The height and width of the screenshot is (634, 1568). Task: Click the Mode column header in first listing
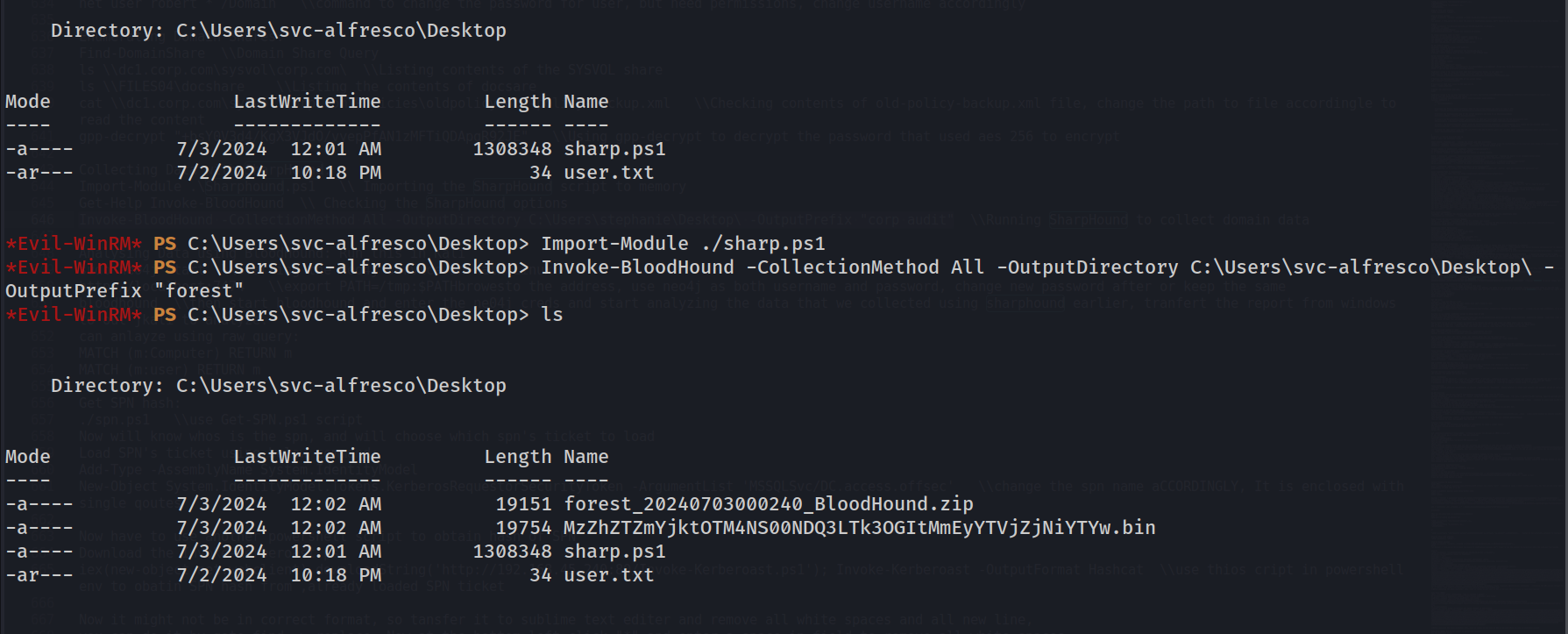tap(28, 102)
